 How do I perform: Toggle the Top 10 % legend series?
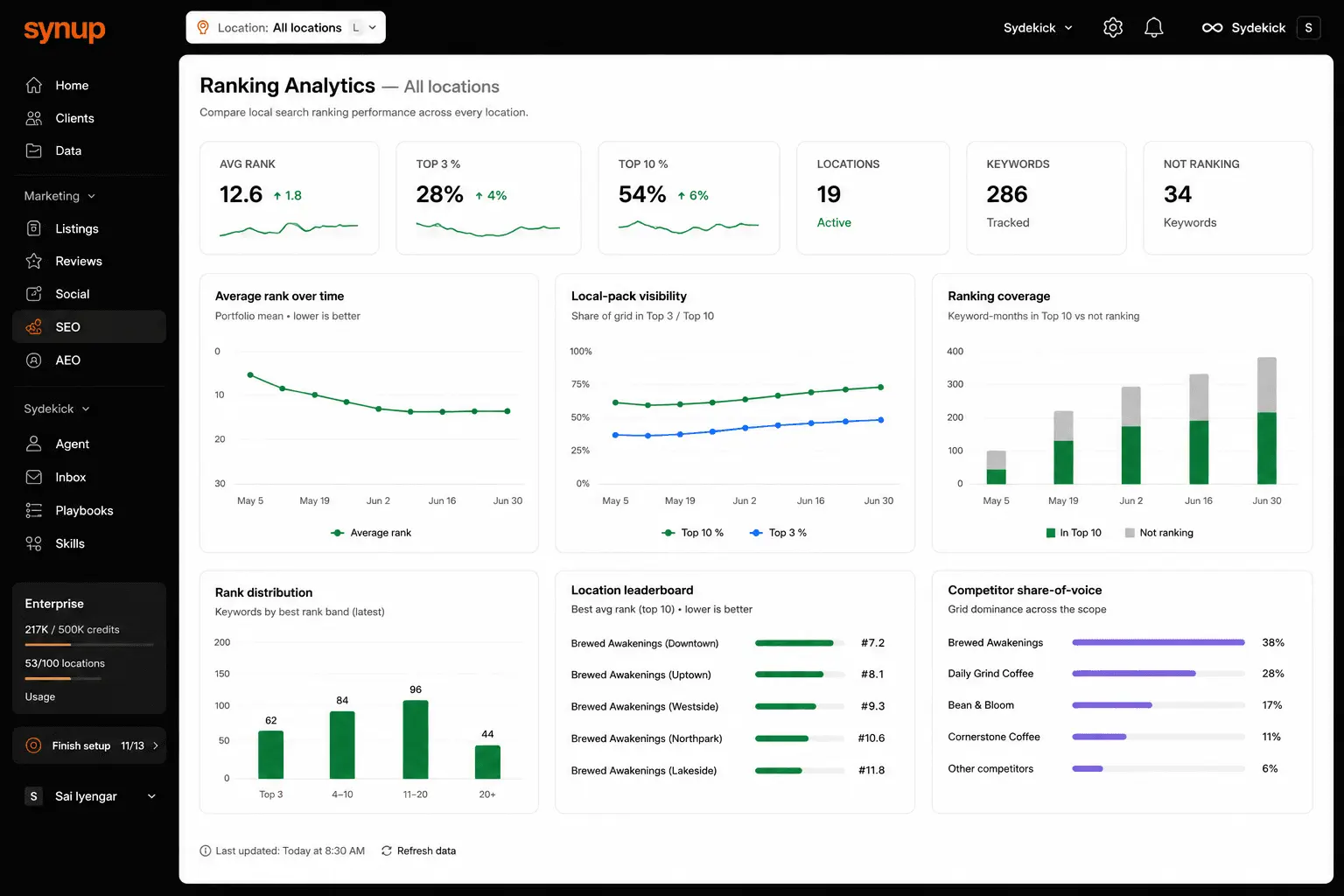pyautogui.click(x=692, y=532)
